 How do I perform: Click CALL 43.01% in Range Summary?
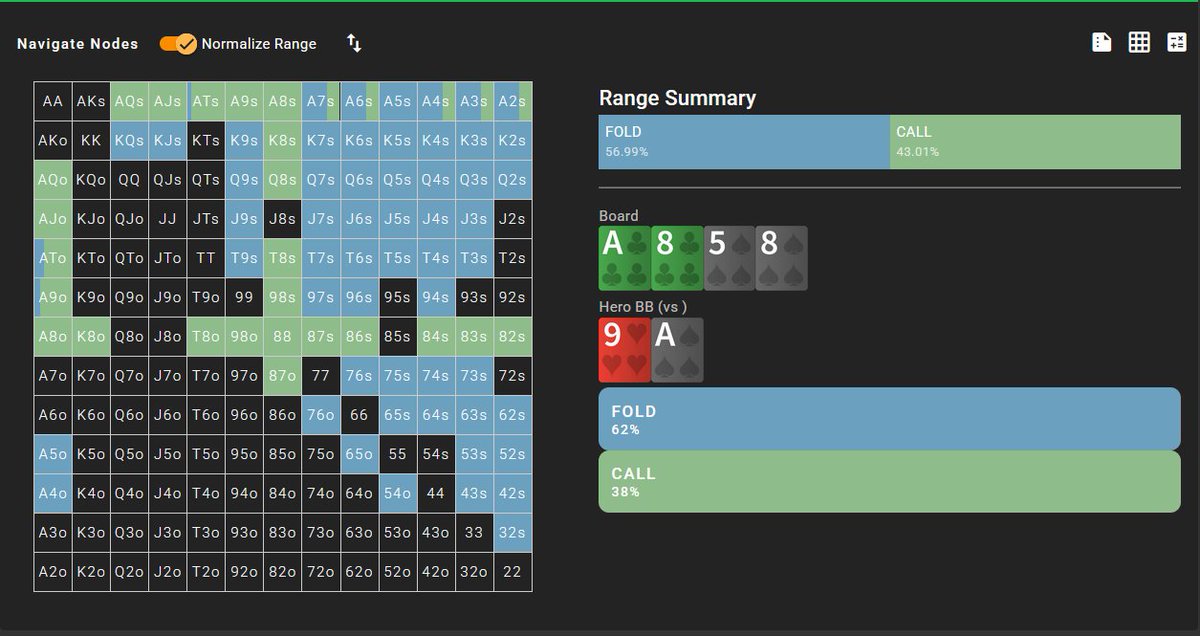click(x=1035, y=142)
